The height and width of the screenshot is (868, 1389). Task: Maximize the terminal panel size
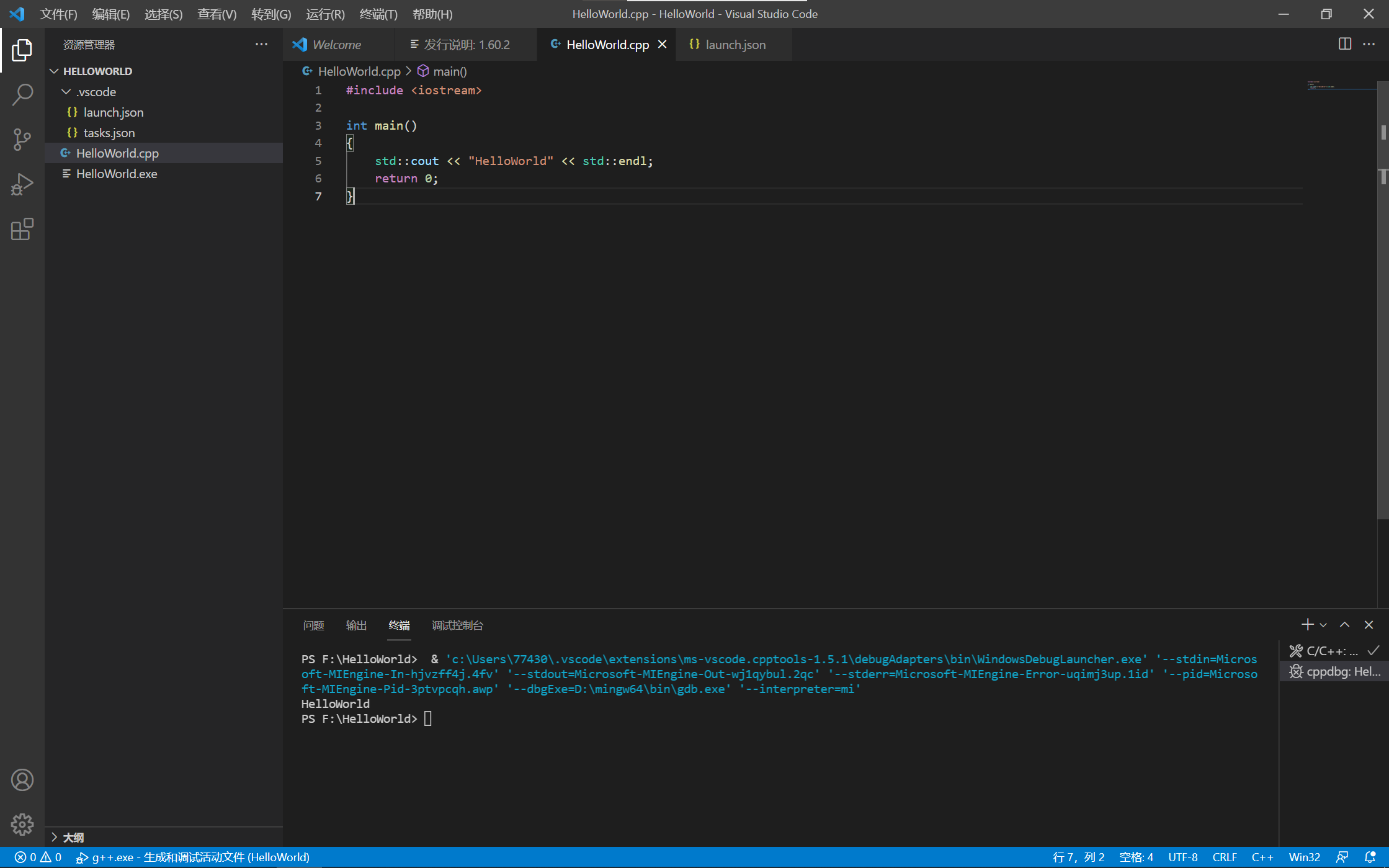tap(1345, 625)
